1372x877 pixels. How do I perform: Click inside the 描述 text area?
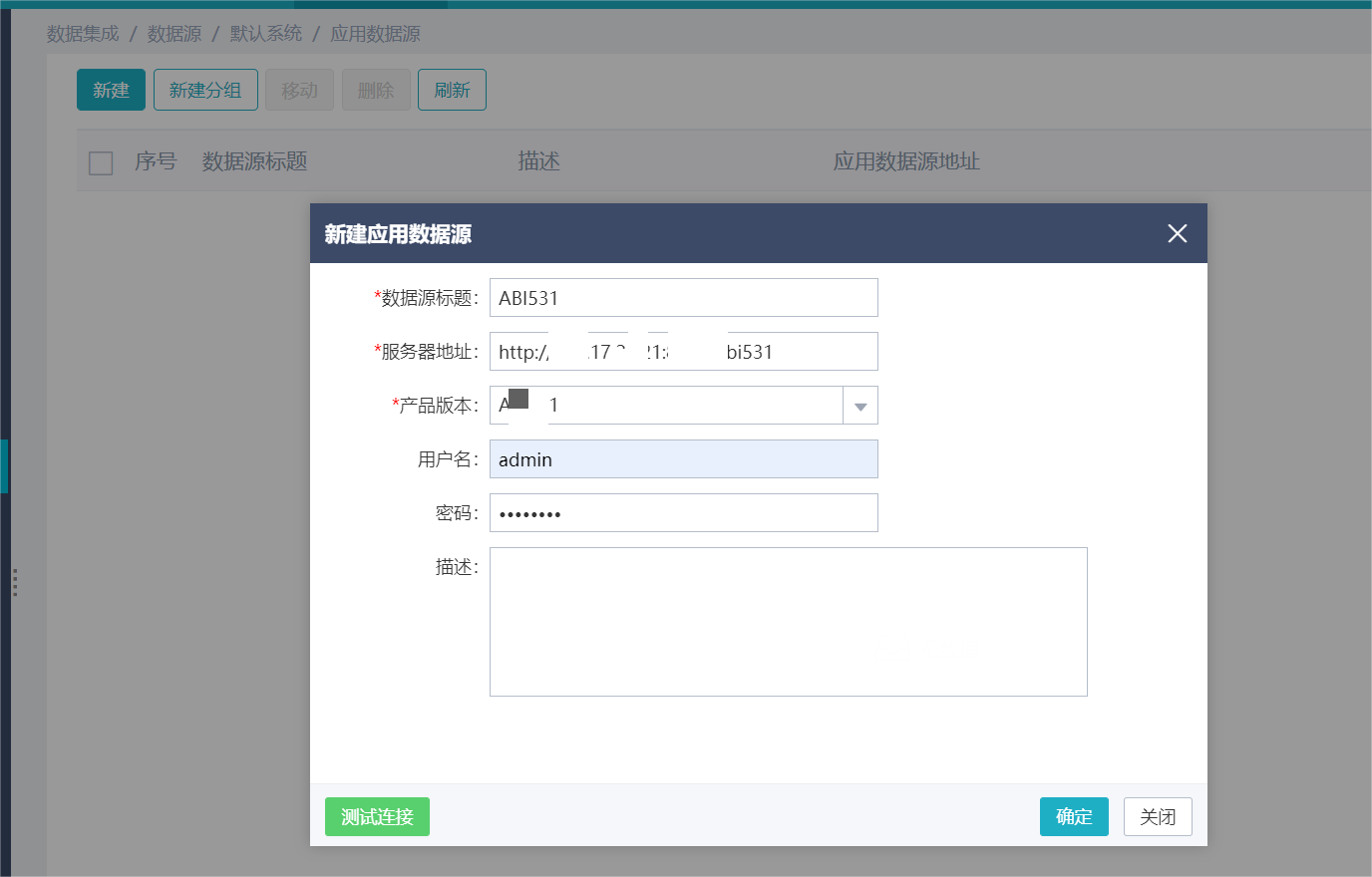(x=788, y=621)
